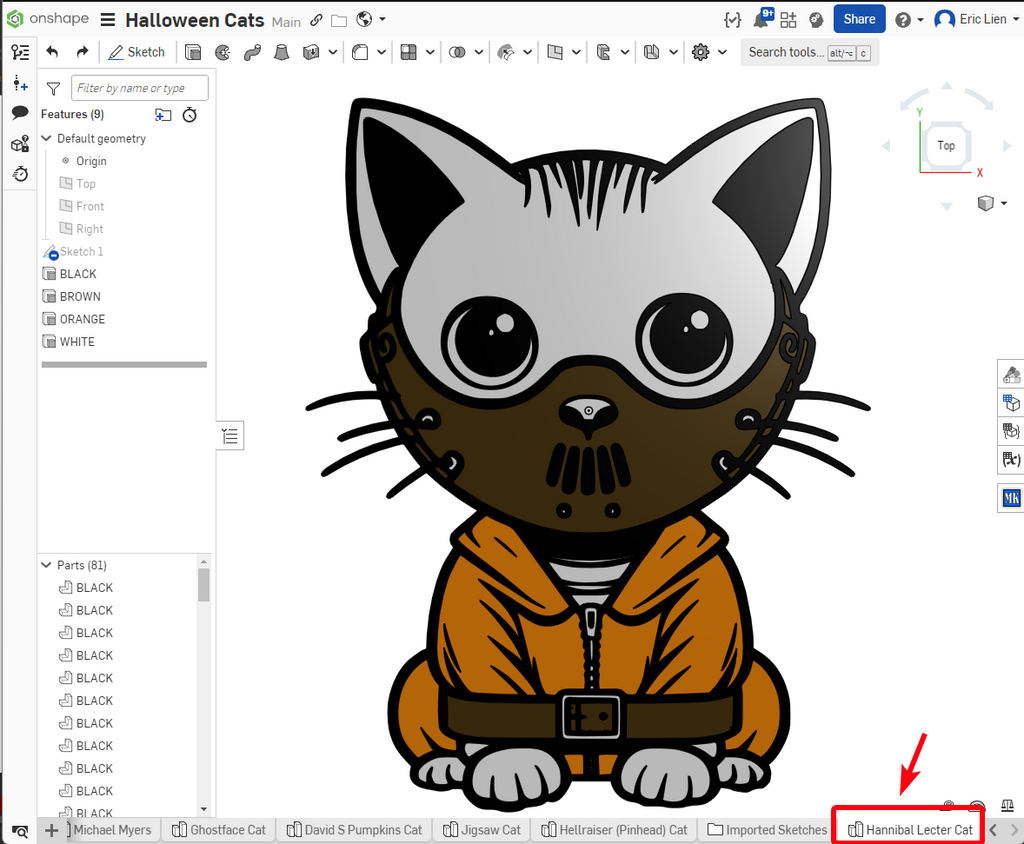The image size is (1024, 844).
Task: Collapse the Parts (81) list
Action: (46, 565)
